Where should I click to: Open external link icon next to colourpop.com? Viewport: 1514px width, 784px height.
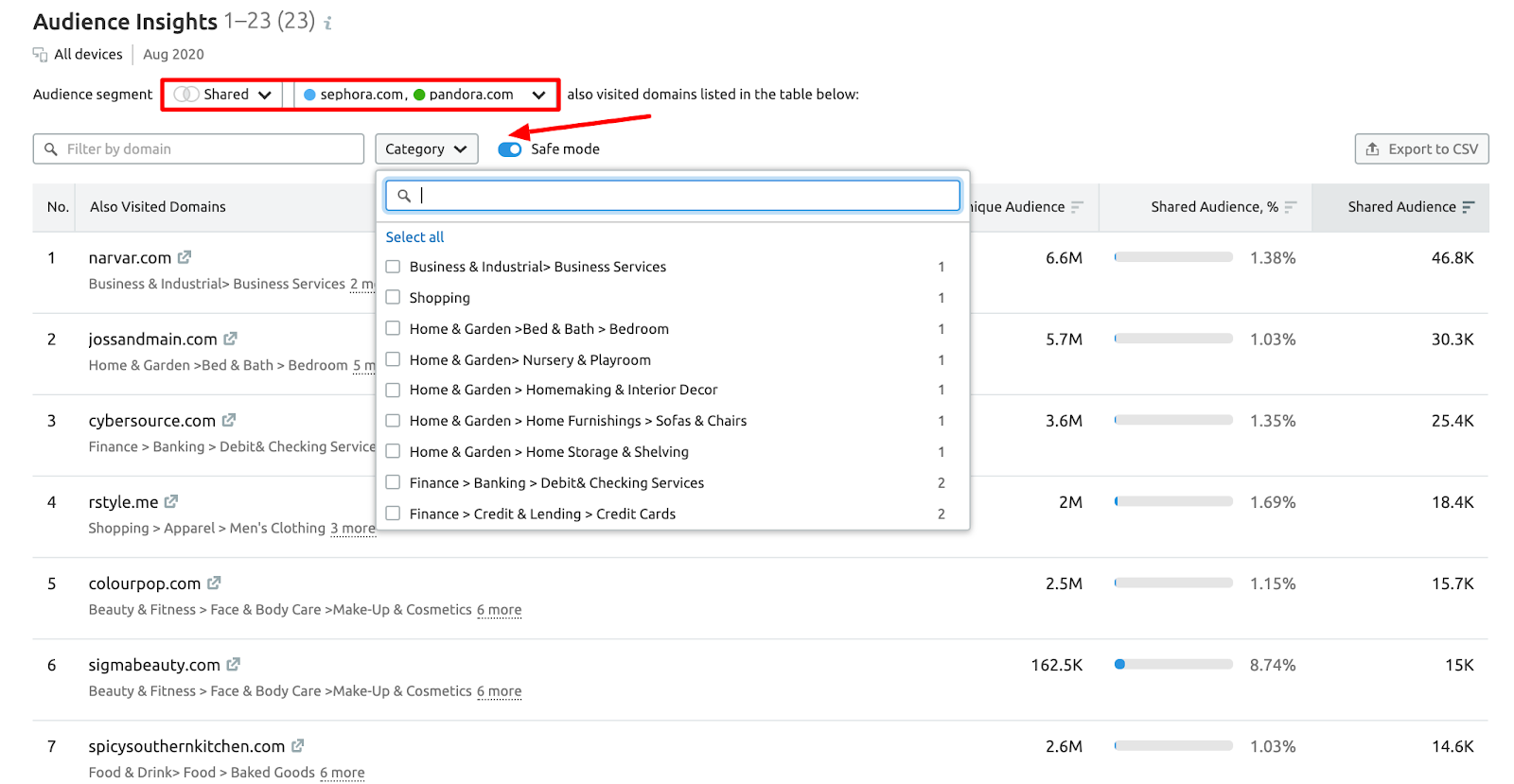click(214, 583)
